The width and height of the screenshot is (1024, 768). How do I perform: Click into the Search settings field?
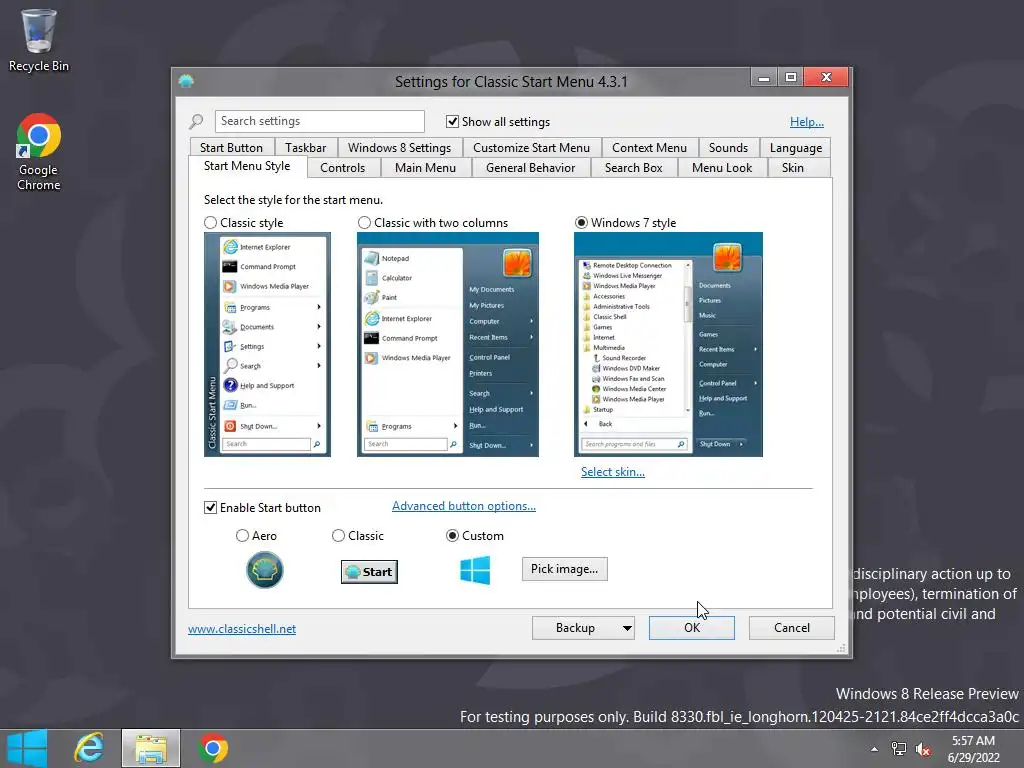tap(319, 121)
